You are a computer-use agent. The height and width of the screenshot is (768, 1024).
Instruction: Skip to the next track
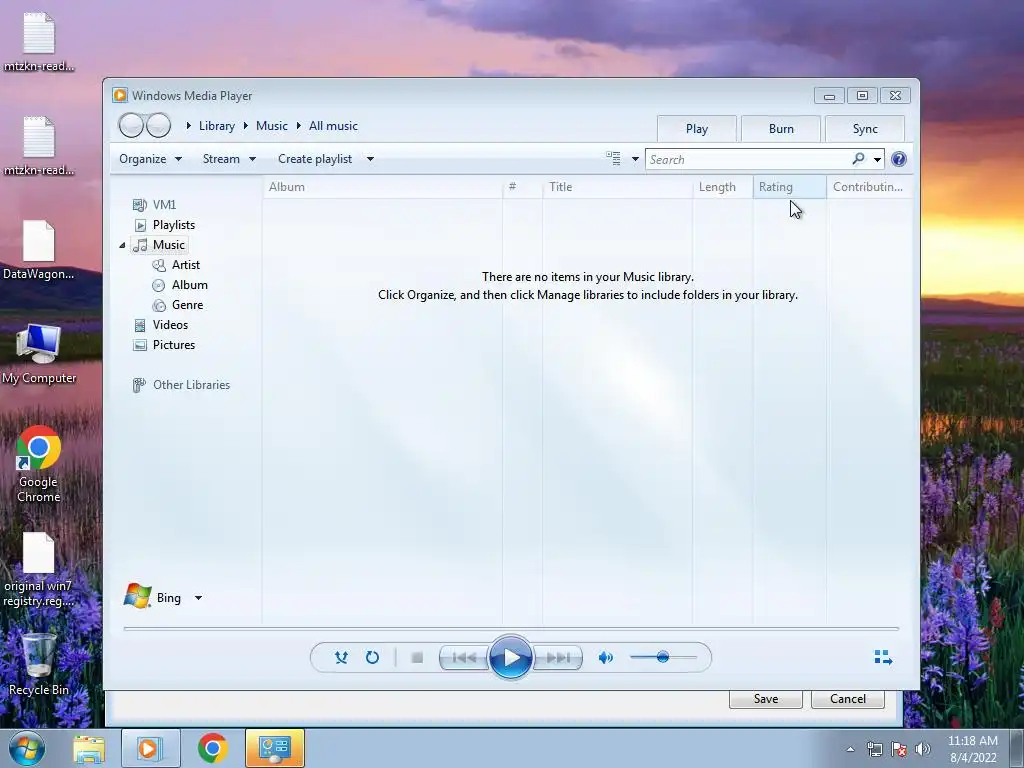coord(558,658)
